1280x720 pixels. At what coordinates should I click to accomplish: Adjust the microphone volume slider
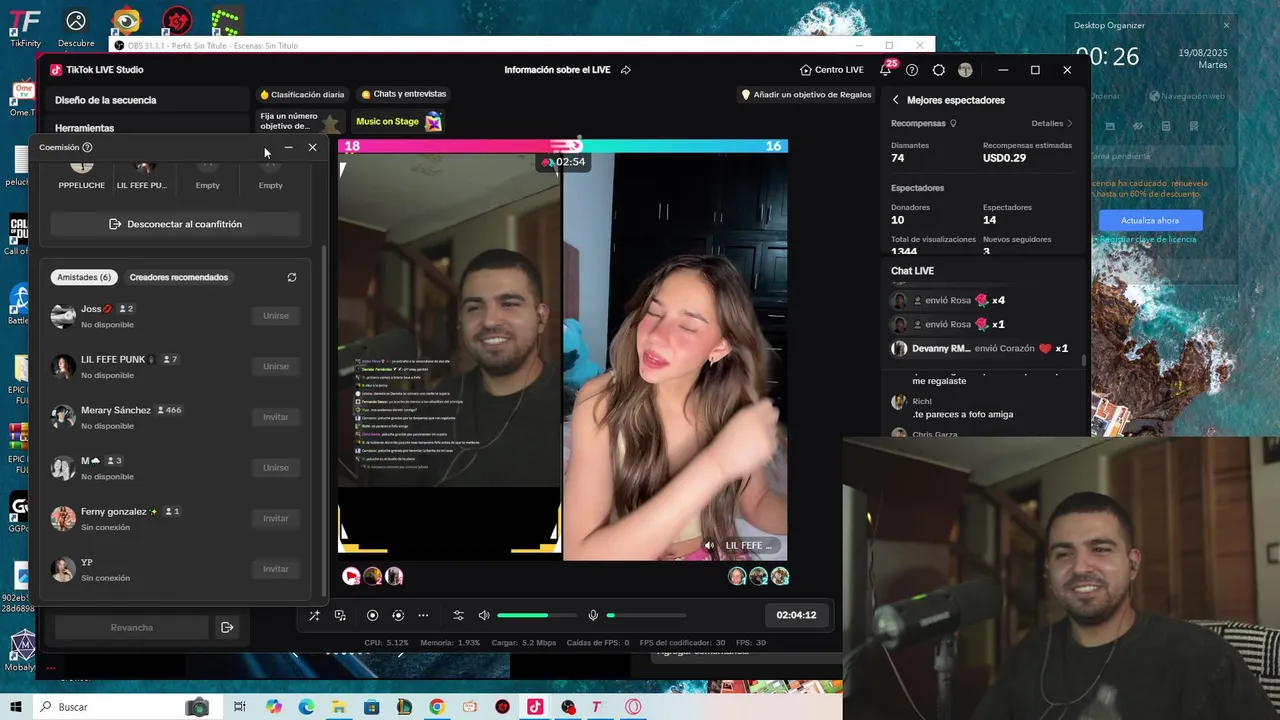click(x=646, y=616)
